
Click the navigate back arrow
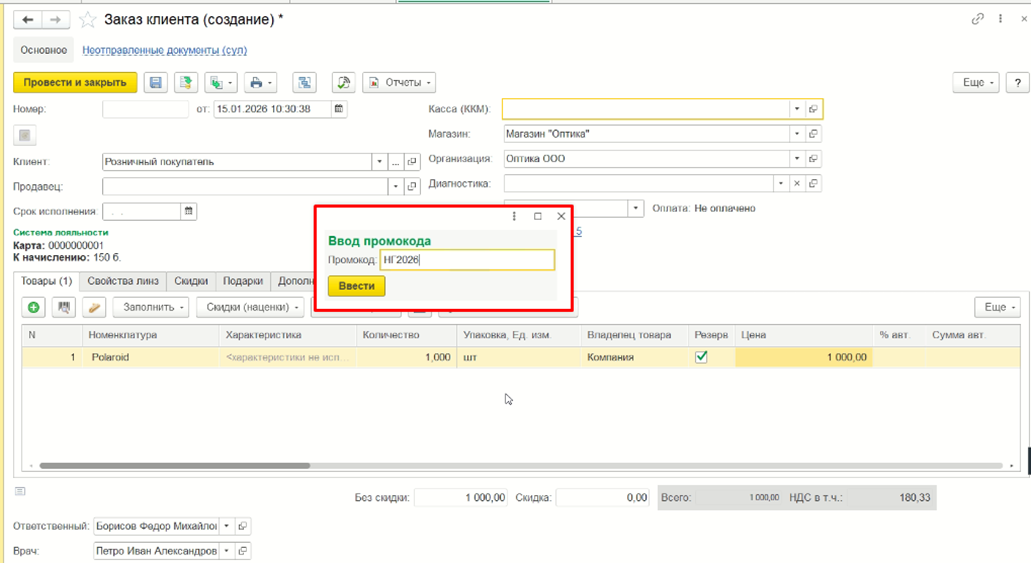[x=28, y=20]
